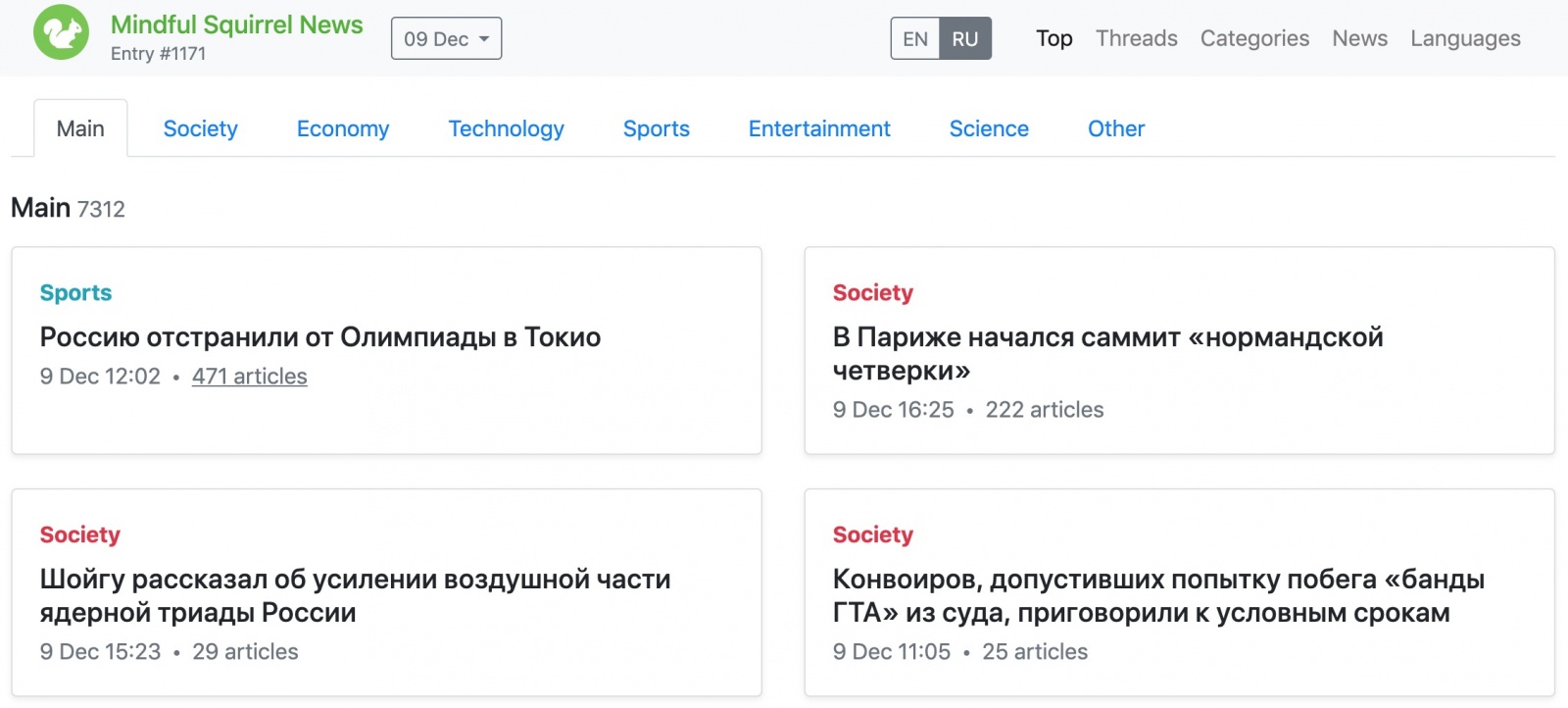The width and height of the screenshot is (1568, 708).
Task: Open headline about Конвоиров and банды ГТА
Action: point(1158,596)
